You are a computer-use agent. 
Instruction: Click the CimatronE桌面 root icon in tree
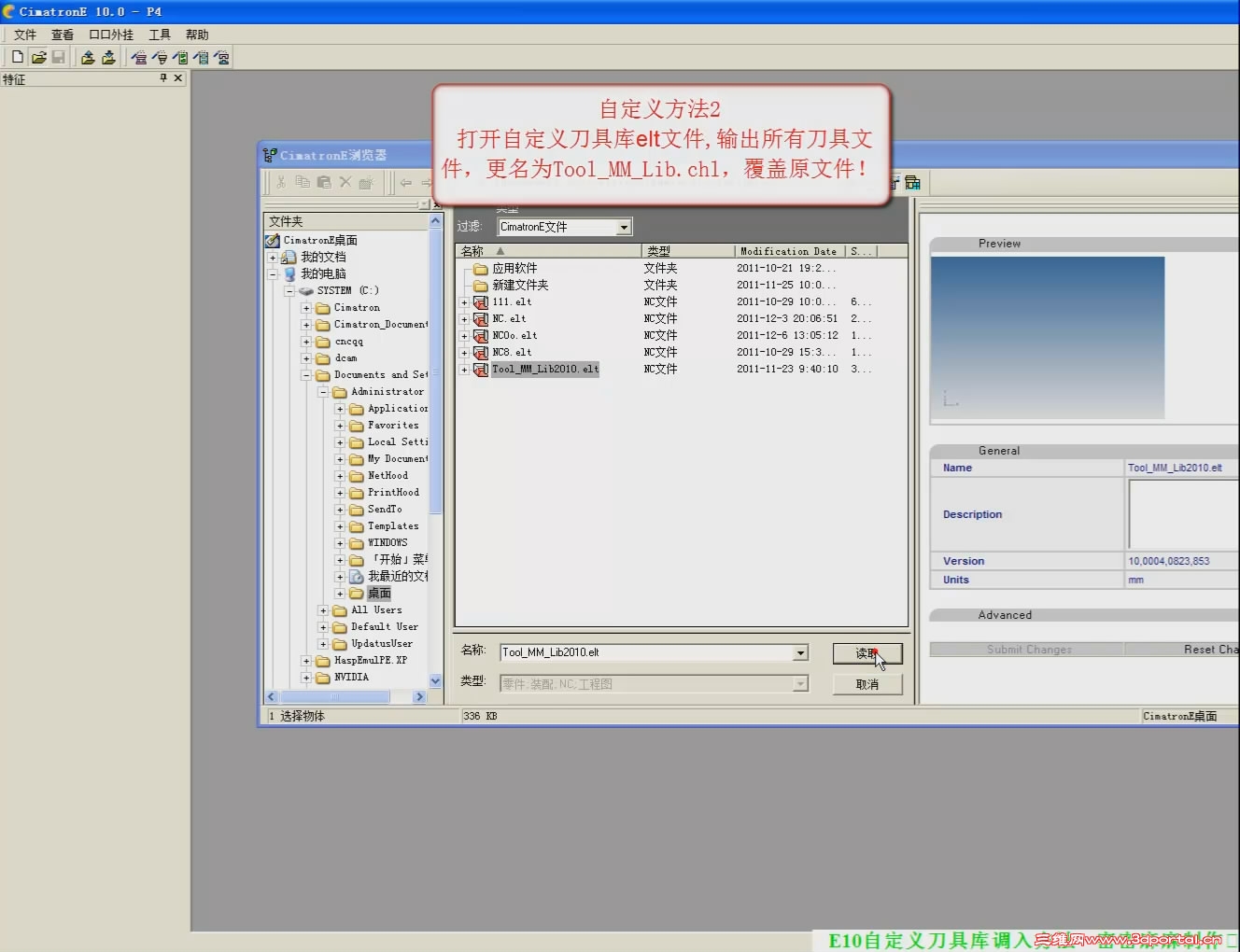point(273,240)
